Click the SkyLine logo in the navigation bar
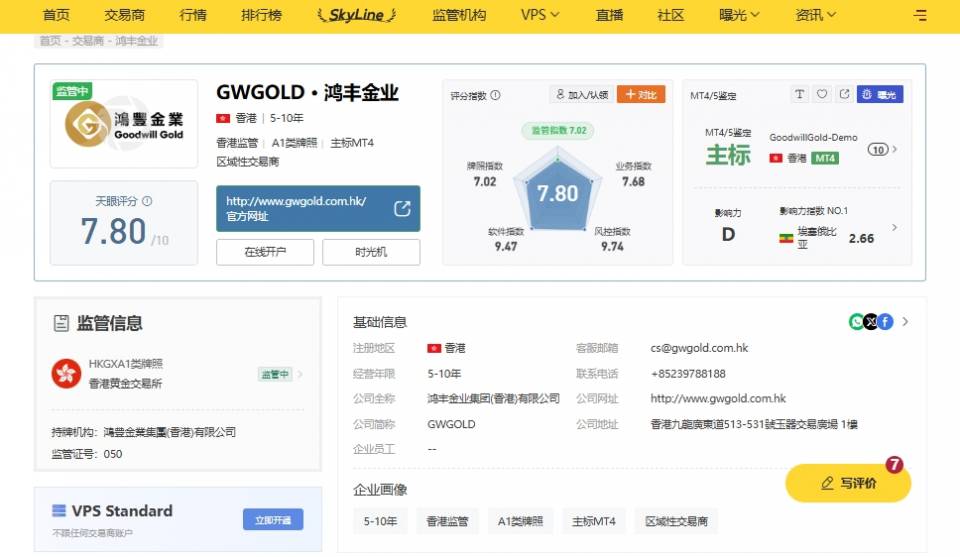960x557 pixels. tap(357, 15)
